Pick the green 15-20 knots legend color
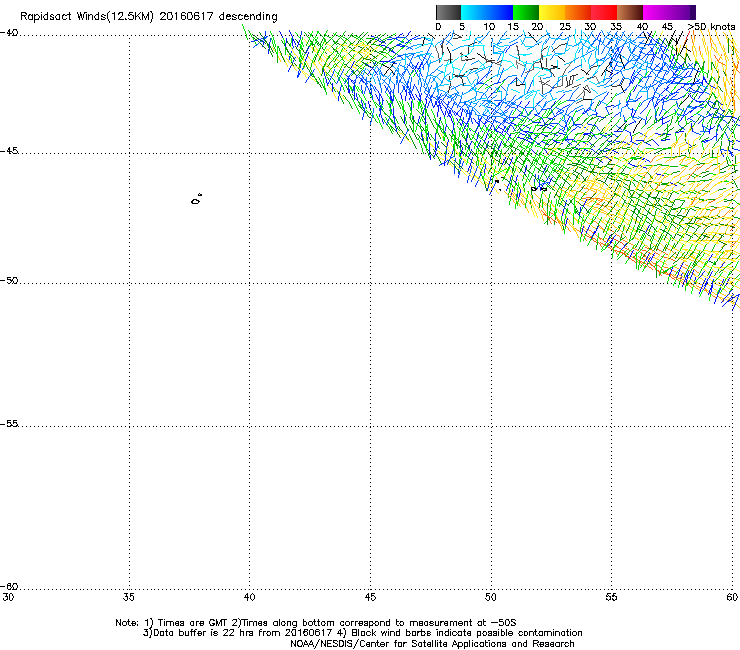The image size is (740, 650). tap(526, 12)
